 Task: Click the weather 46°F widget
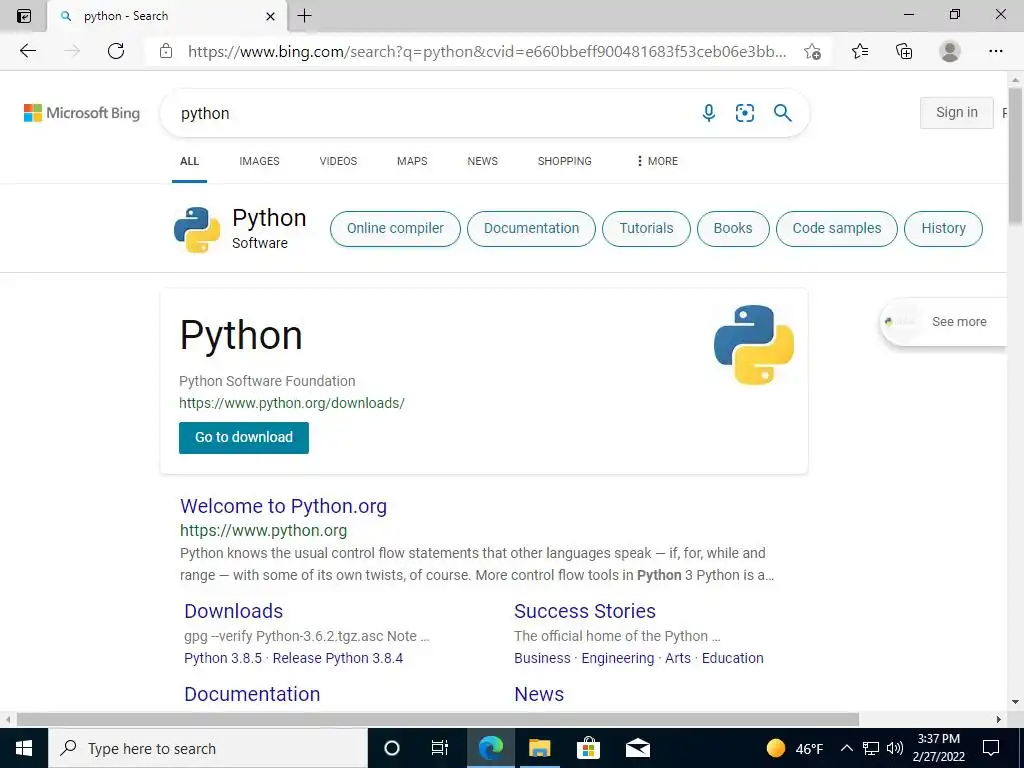tap(795, 748)
